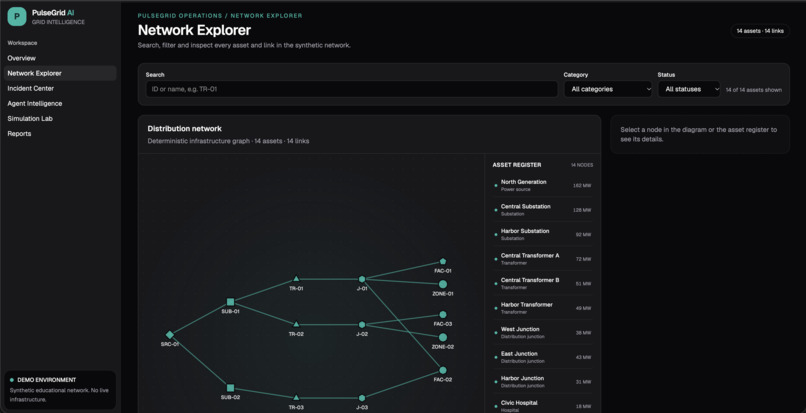Screen dimensions: 806x413
Task: Open the Incident Center page
Action: (60, 88)
